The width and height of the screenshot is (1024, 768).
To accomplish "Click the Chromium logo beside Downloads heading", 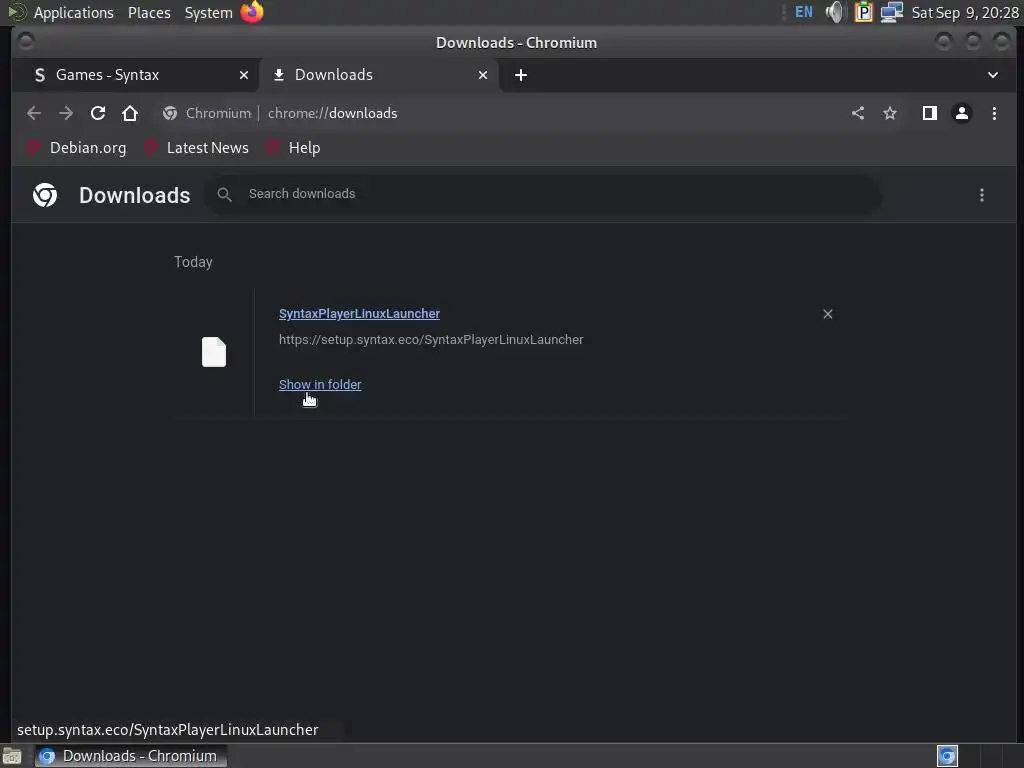I will (x=45, y=195).
